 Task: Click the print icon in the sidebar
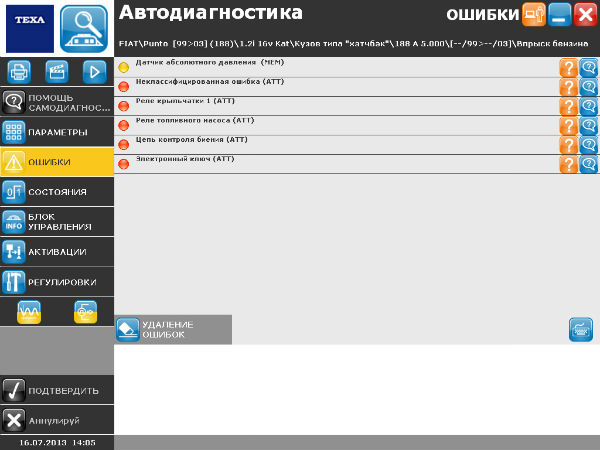tap(19, 71)
